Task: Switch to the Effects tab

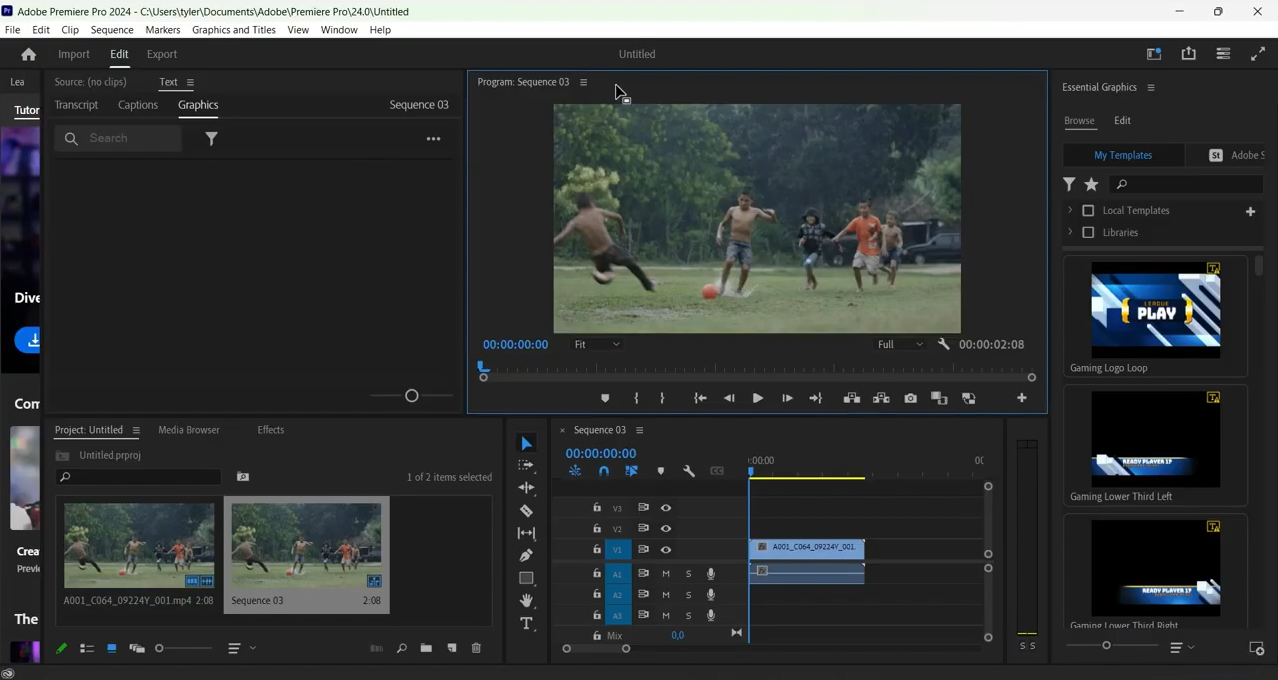Action: coord(270,429)
